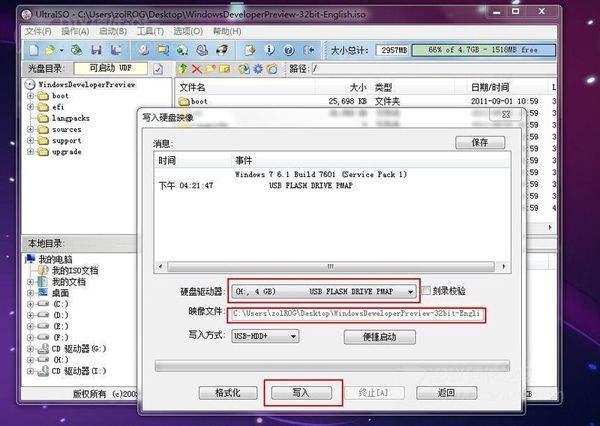Click the 保存 button in dialog
600x426 pixels.
480,142
